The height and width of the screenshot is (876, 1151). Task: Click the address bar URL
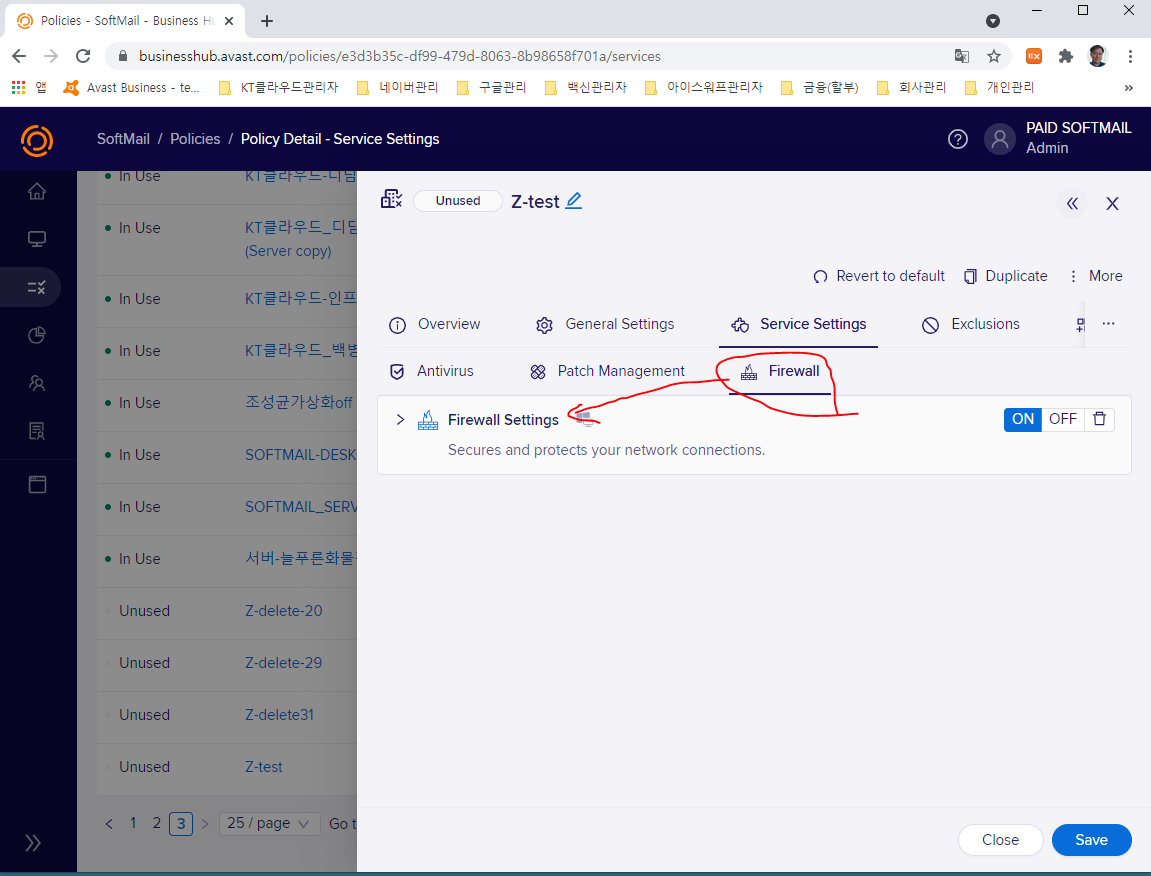399,56
